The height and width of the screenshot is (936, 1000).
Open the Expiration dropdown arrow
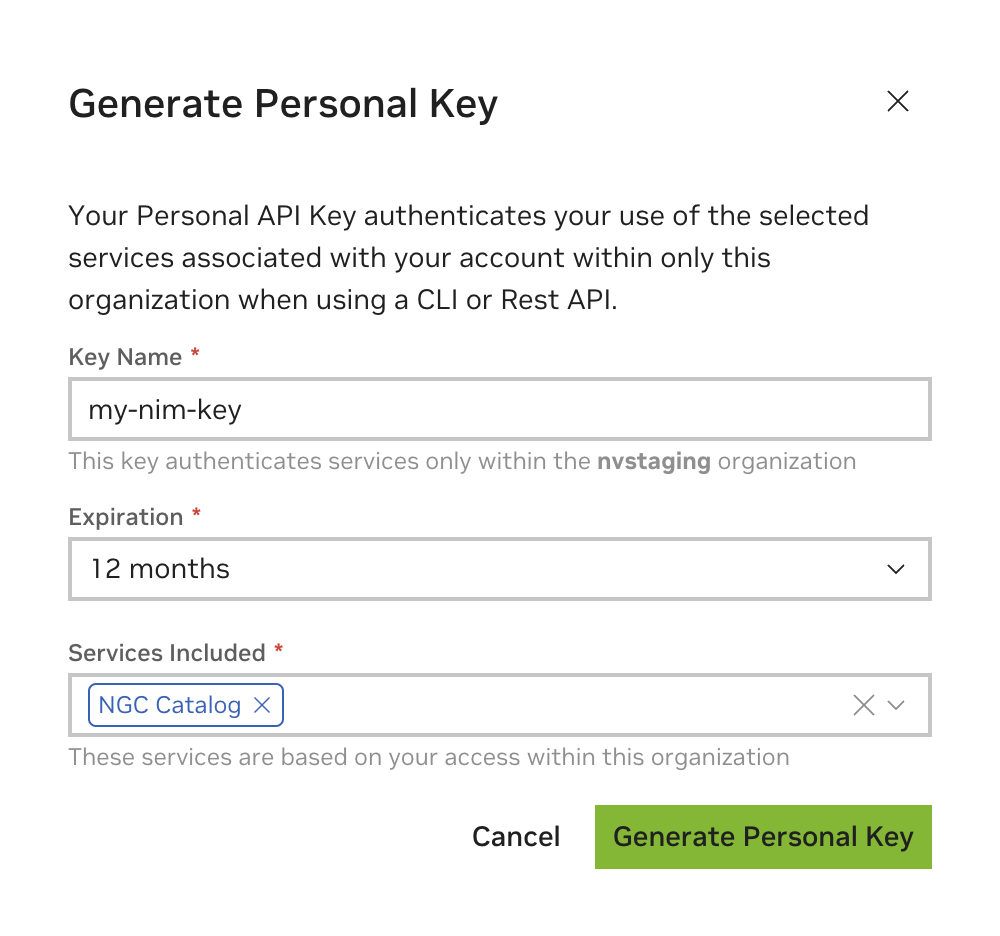(896, 569)
